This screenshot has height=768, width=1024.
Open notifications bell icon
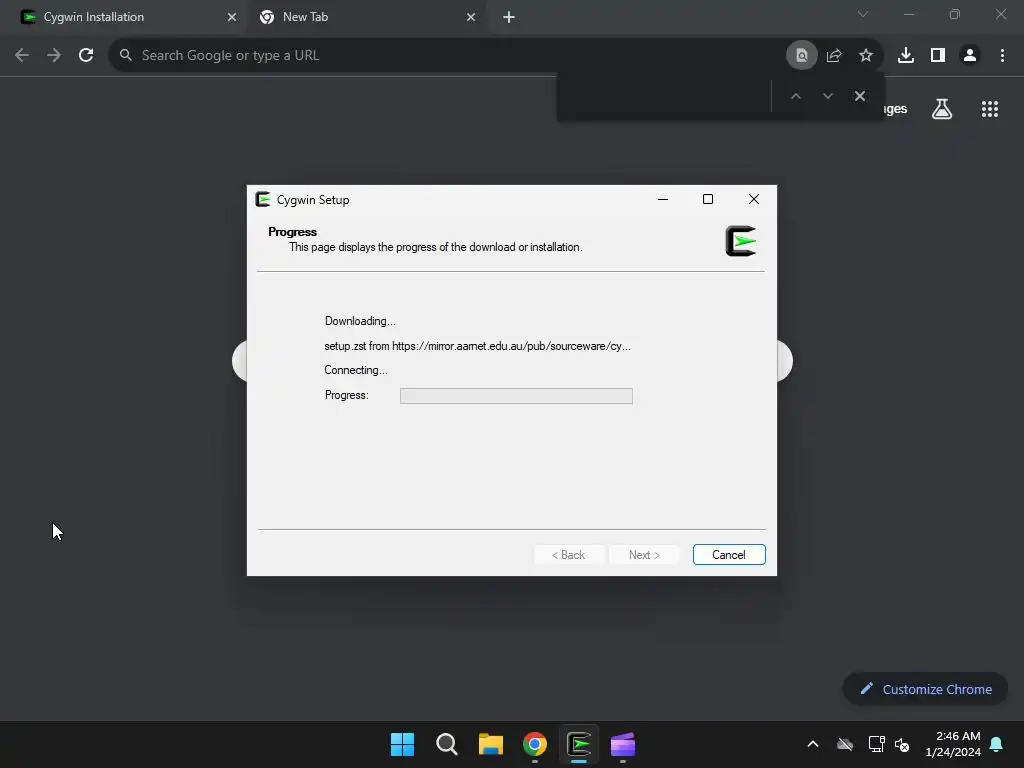(997, 744)
